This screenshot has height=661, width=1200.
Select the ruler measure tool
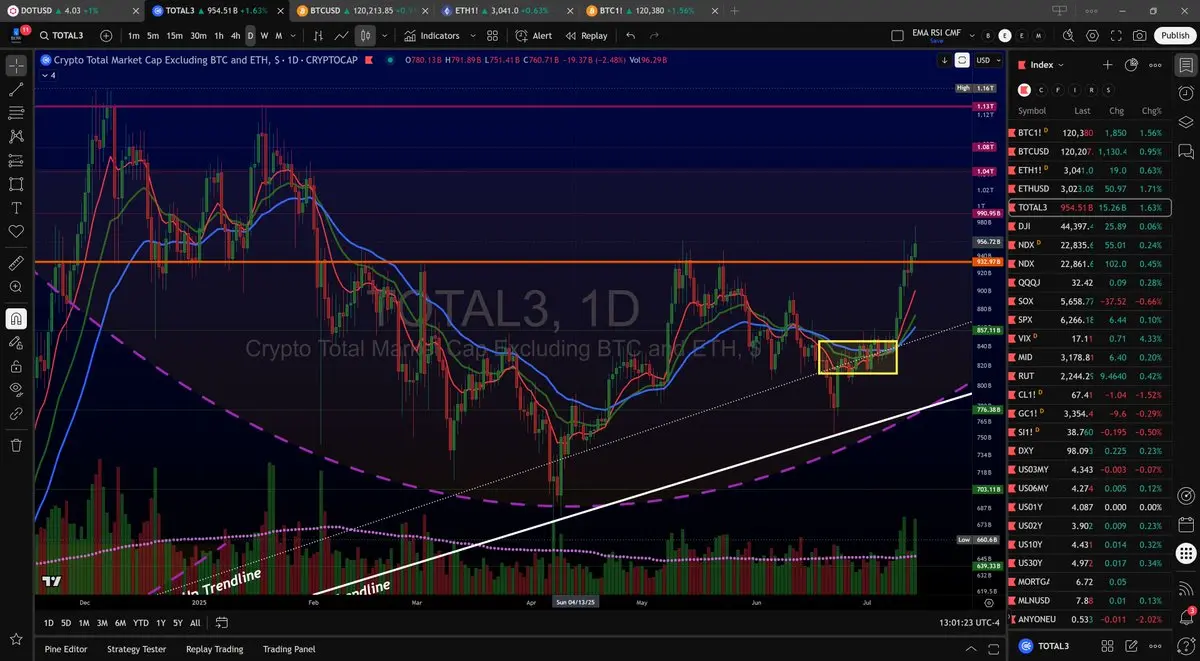tap(16, 263)
